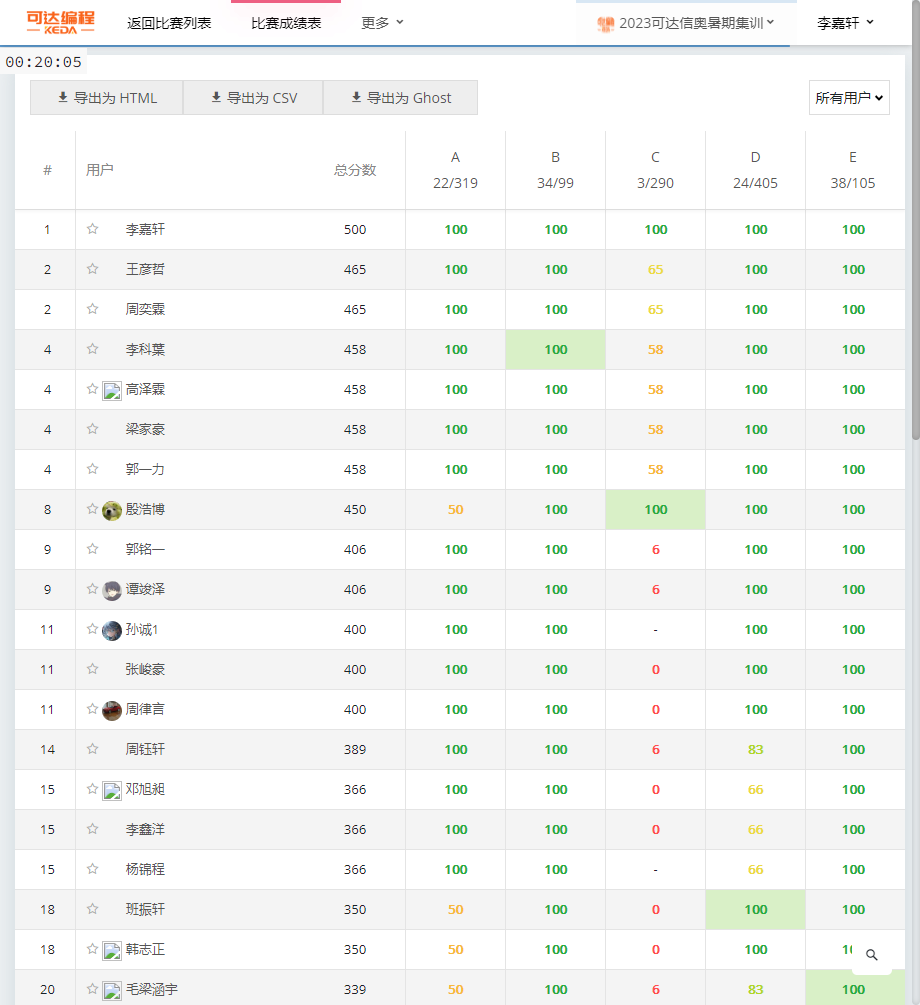Toggle star for user 张峻豪
The image size is (920, 1005).
[92, 669]
